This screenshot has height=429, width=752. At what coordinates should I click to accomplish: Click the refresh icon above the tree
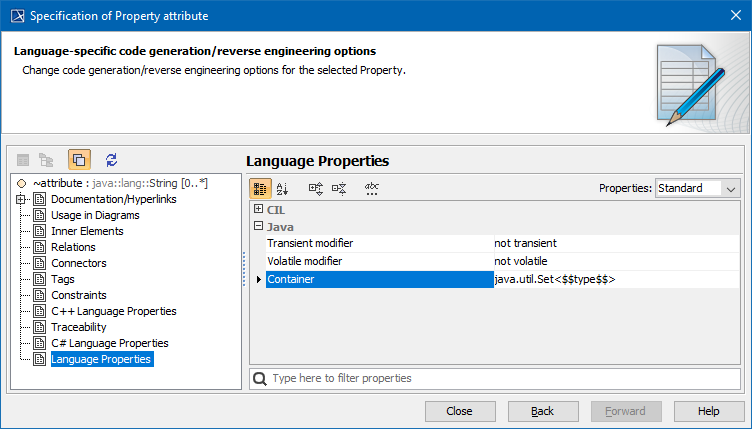click(111, 160)
